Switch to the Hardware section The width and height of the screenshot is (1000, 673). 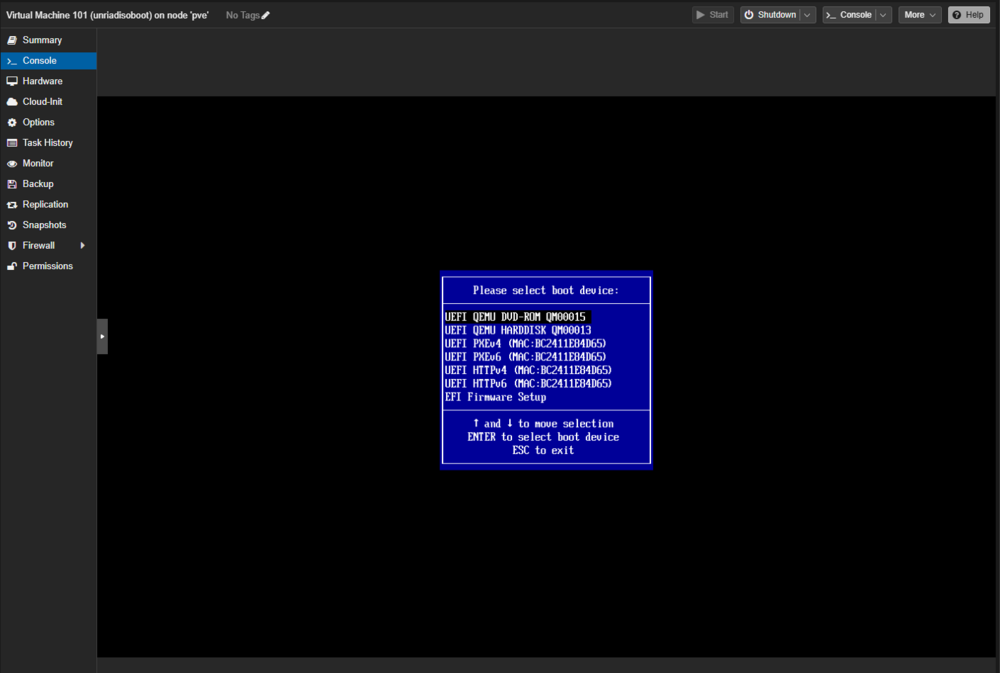tap(48, 81)
